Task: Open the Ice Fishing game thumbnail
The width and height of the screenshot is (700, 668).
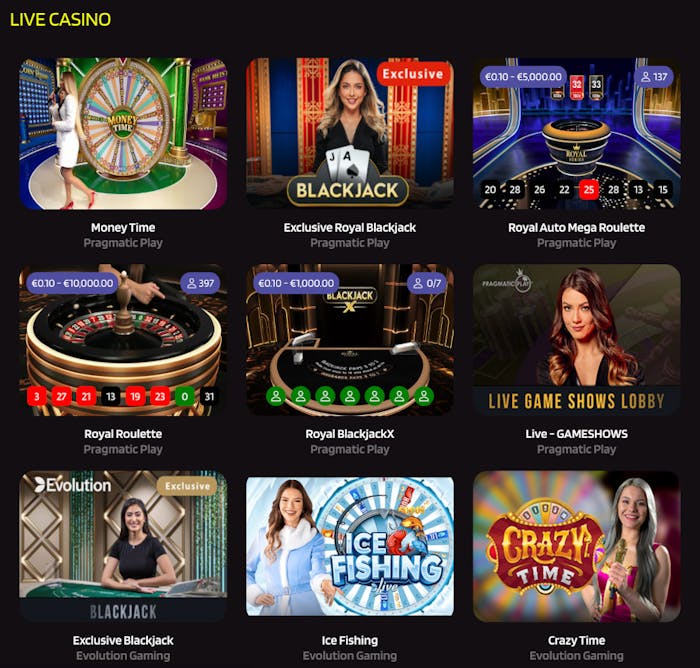Action: 350,546
